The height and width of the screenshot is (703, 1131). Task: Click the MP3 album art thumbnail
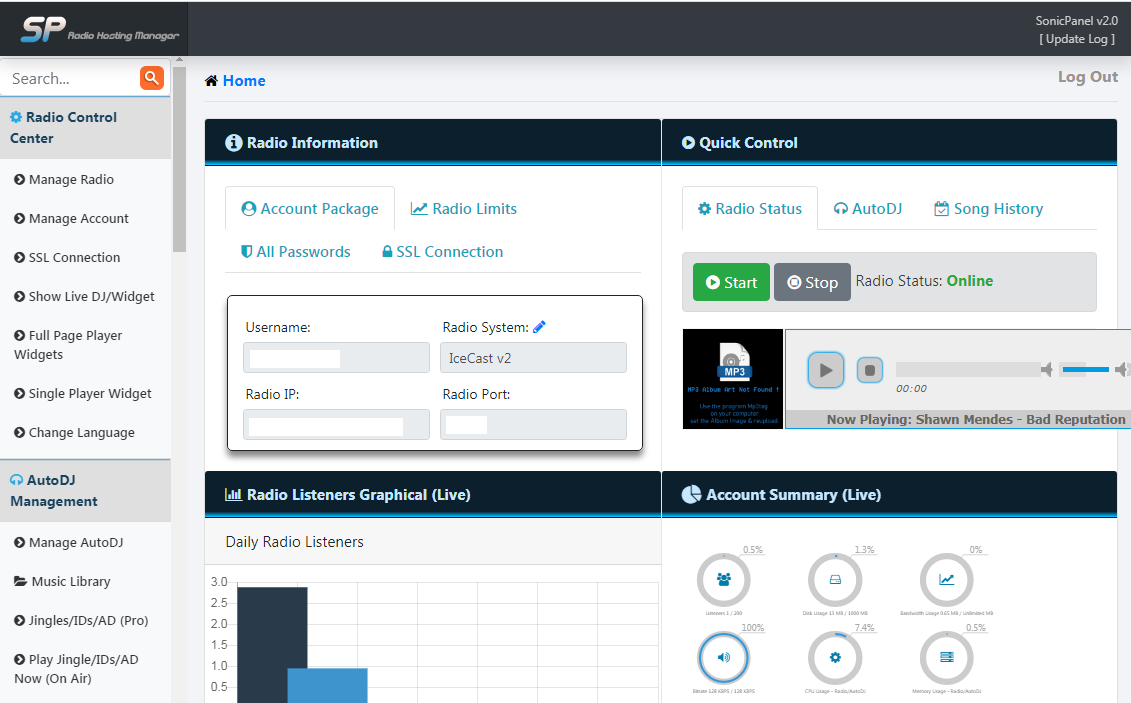(x=733, y=379)
